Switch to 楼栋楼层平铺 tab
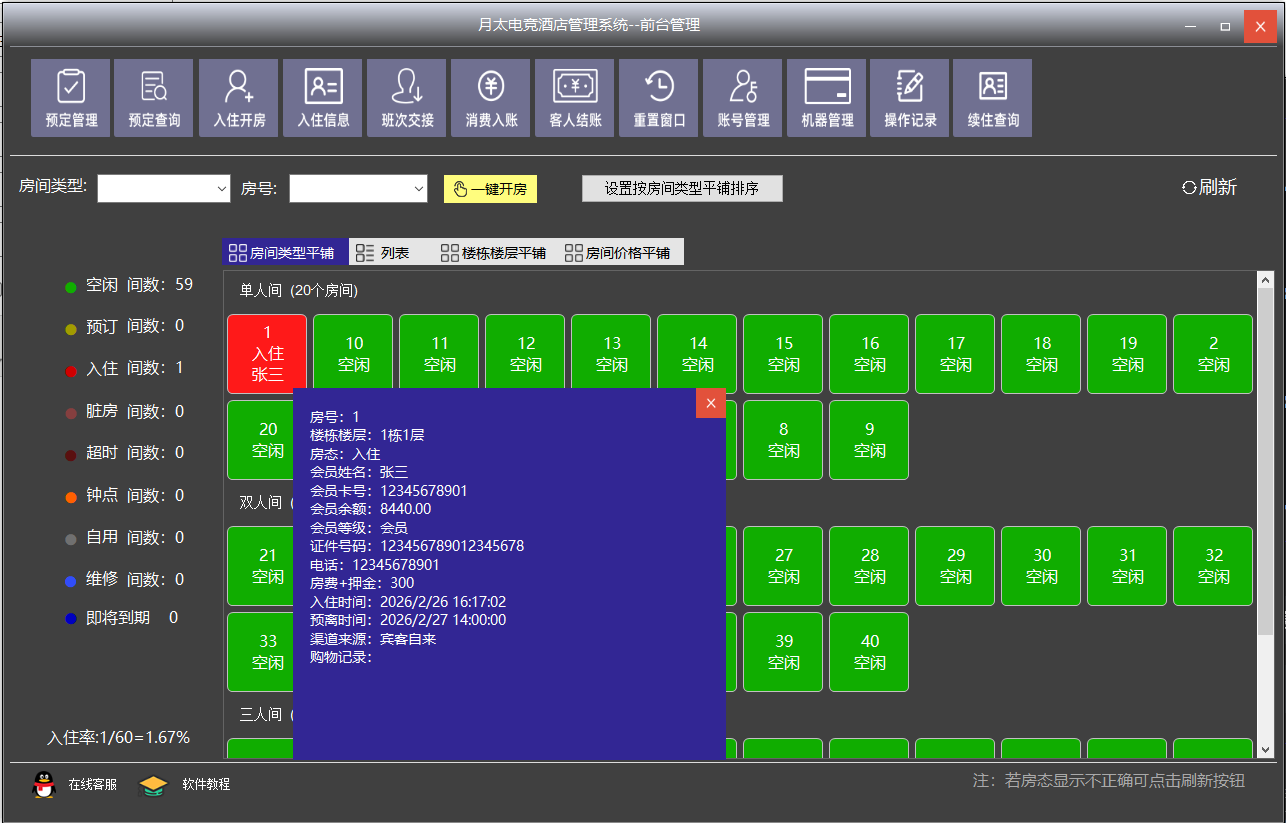The image size is (1286, 823). tap(493, 253)
